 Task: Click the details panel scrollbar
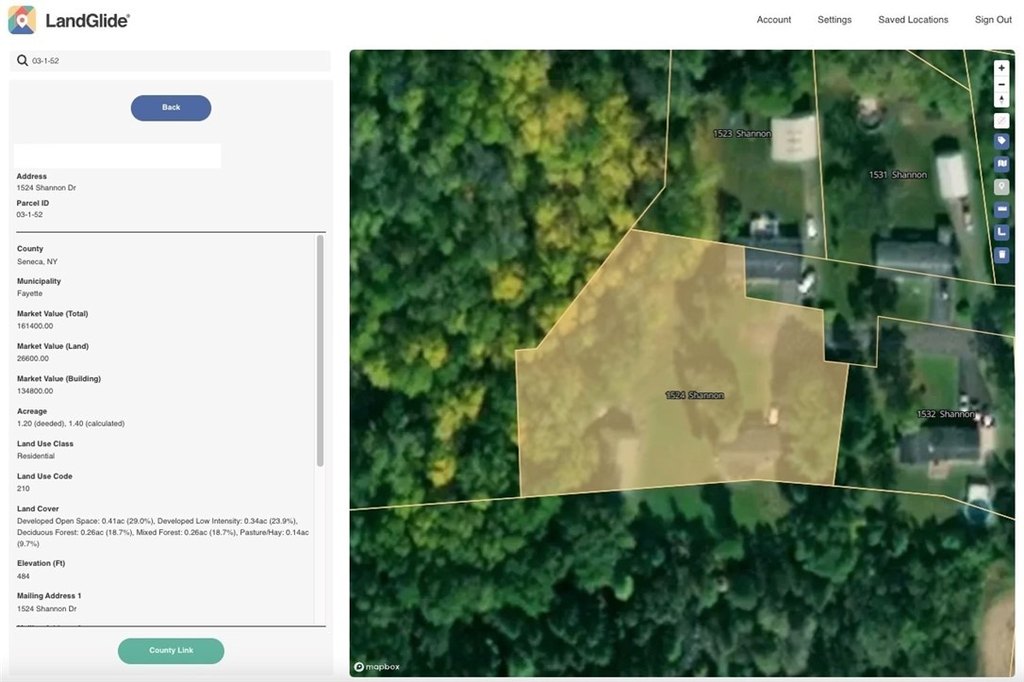pos(320,350)
